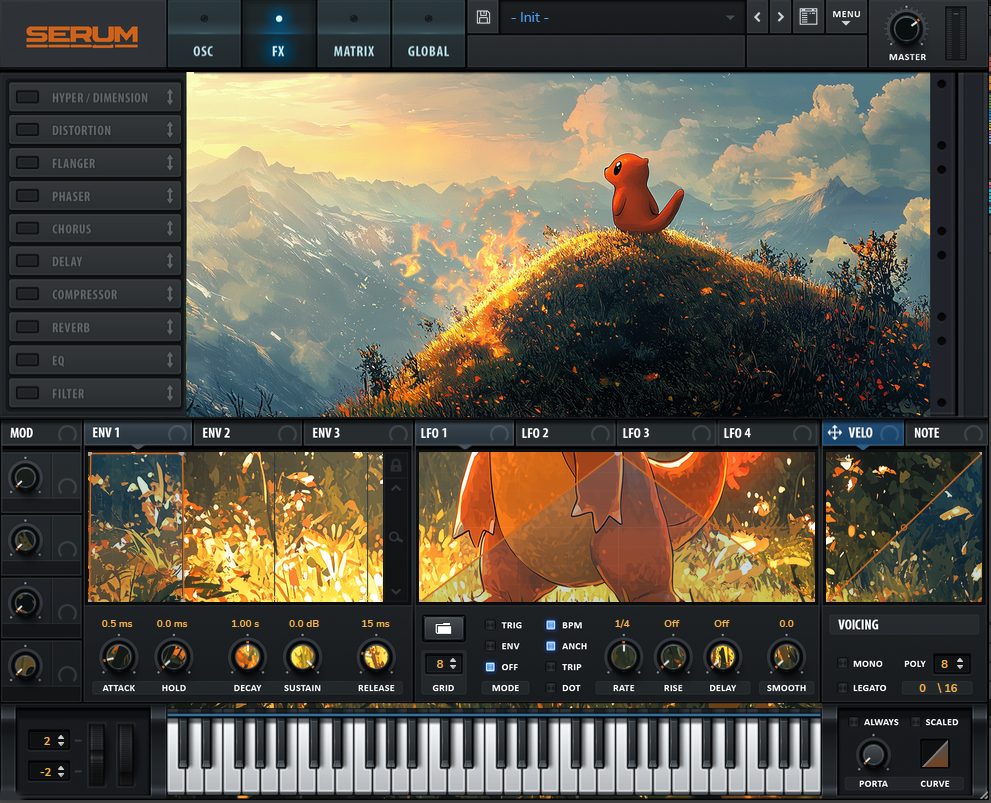The image size is (991, 803).
Task: Enable the MONO voicing checkbox
Action: [842, 663]
